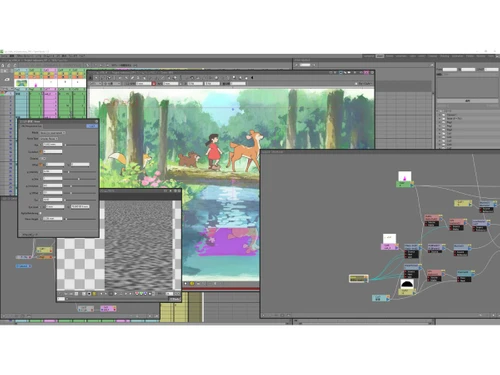Toggle the green channel icon in noise preview
This screenshot has width=500, height=375.
click(x=141, y=294)
